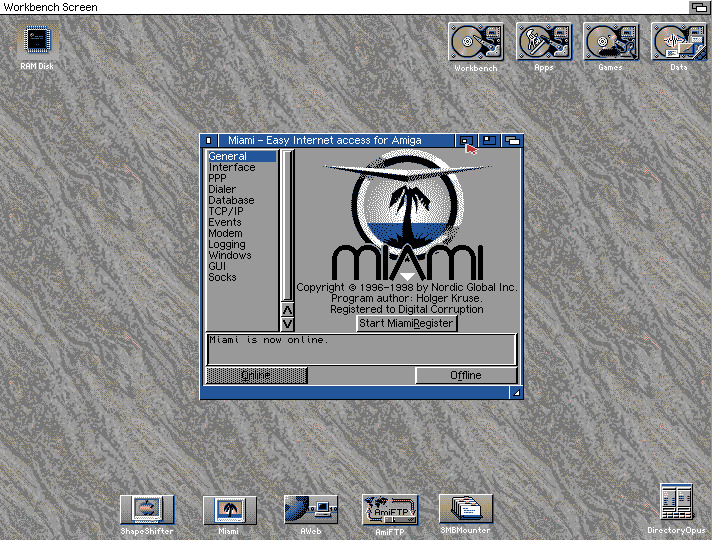Select PPP in the Miami list
The image size is (712, 540).
tap(242, 178)
